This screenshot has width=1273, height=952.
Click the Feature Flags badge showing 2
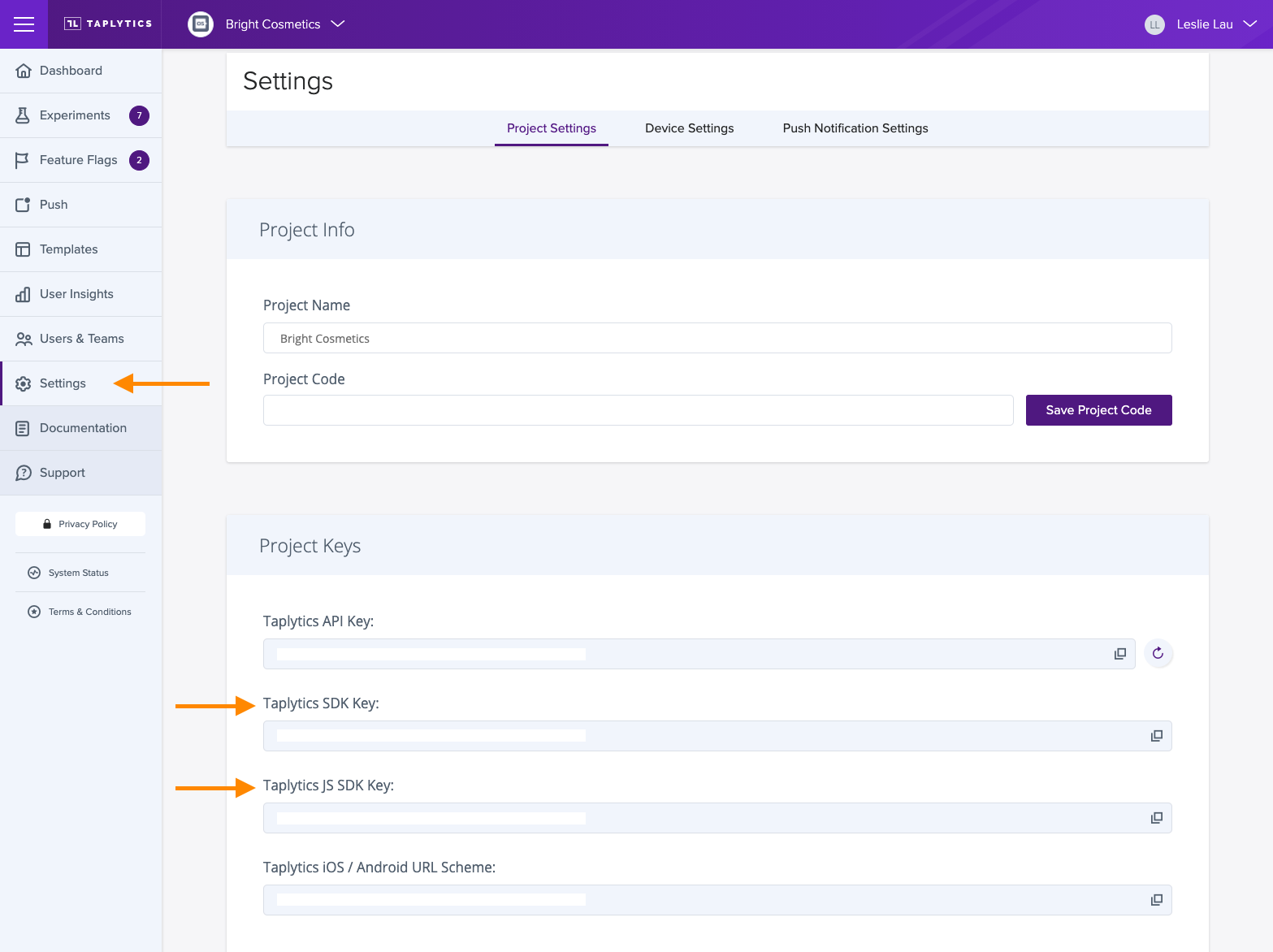139,160
